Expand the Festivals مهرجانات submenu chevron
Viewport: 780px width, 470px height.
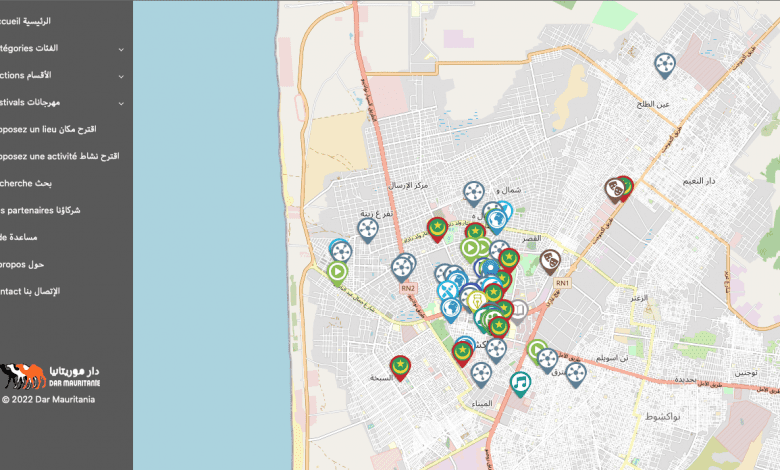[x=121, y=102]
